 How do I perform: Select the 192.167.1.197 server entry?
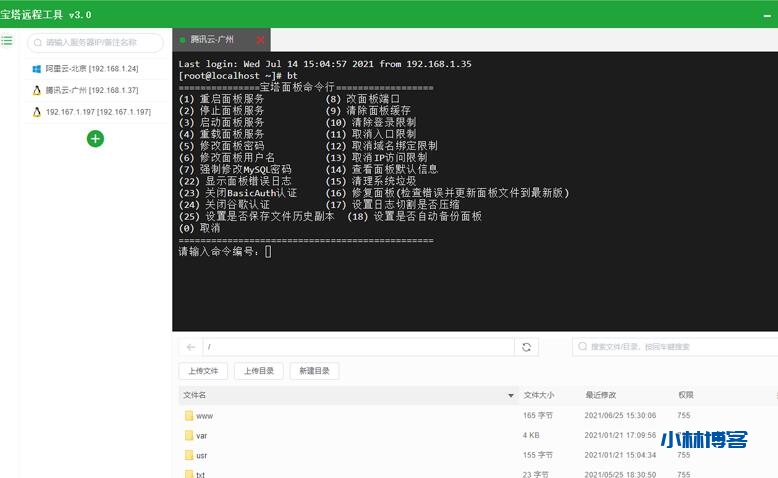pyautogui.click(x=96, y=112)
